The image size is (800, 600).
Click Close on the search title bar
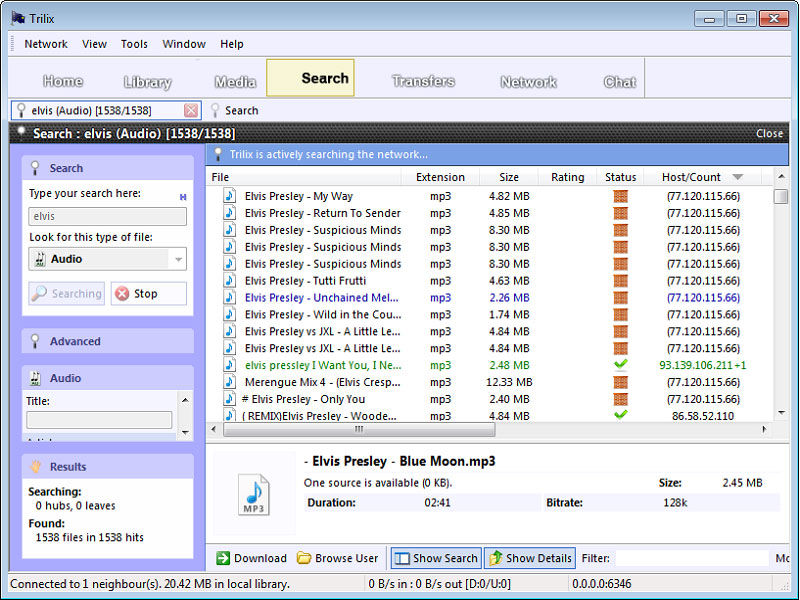pos(769,134)
